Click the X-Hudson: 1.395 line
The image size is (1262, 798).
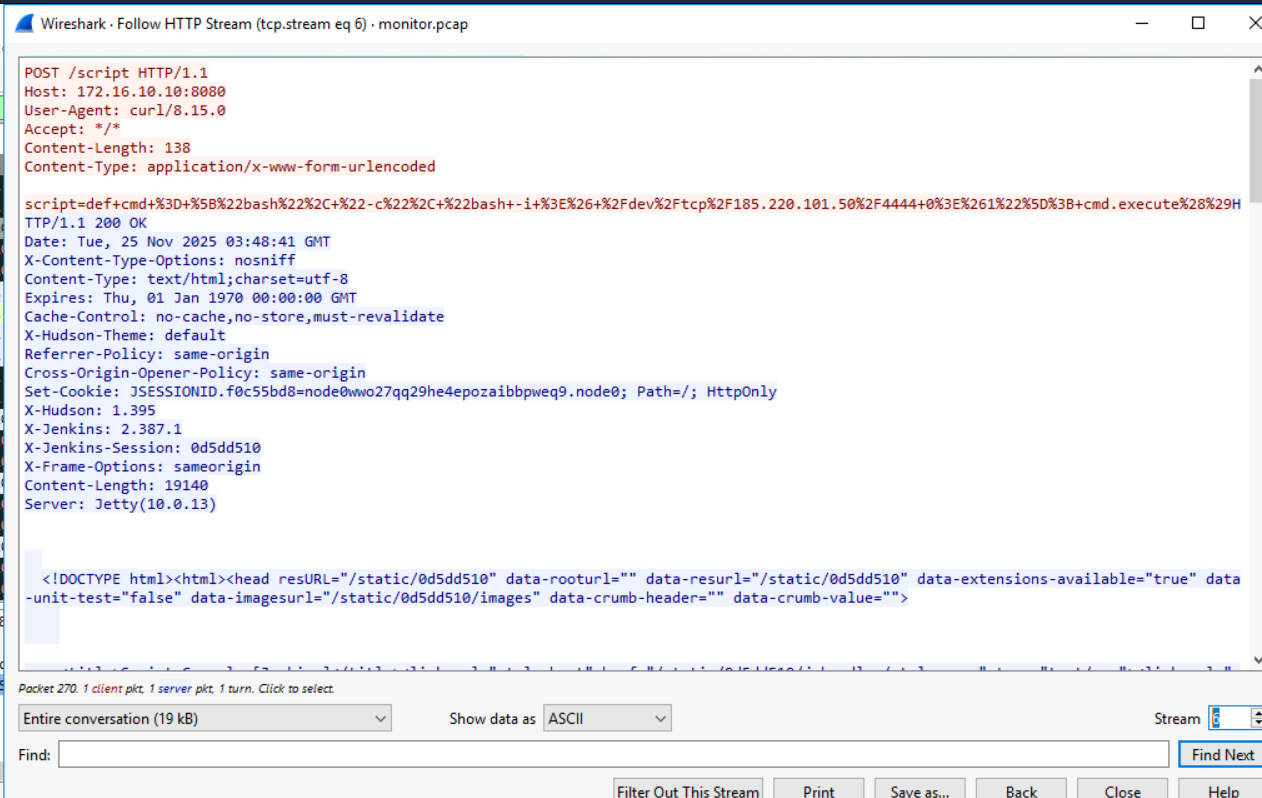click(x=90, y=410)
